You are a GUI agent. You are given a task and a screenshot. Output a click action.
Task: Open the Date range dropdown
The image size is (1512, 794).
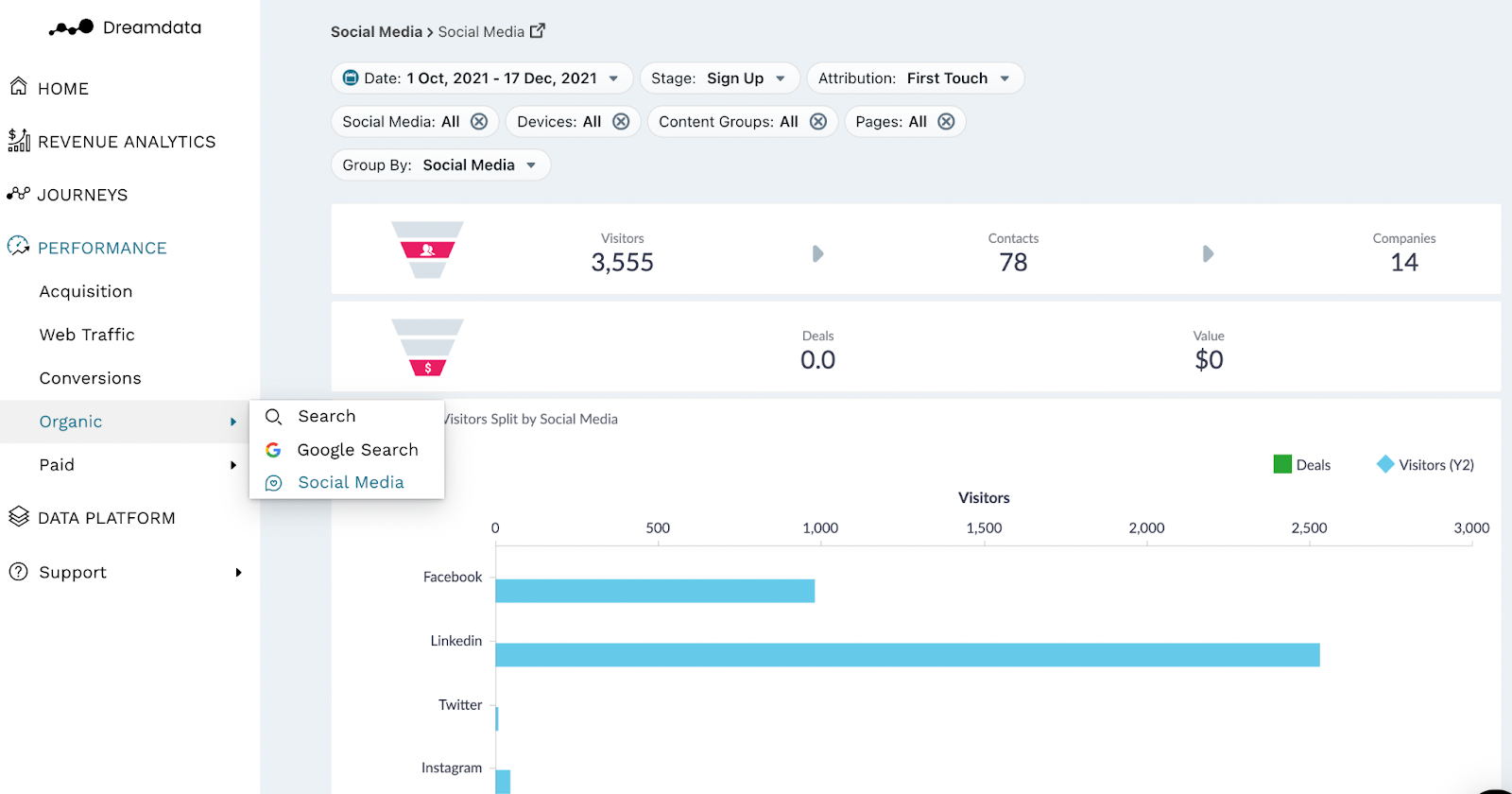point(482,78)
